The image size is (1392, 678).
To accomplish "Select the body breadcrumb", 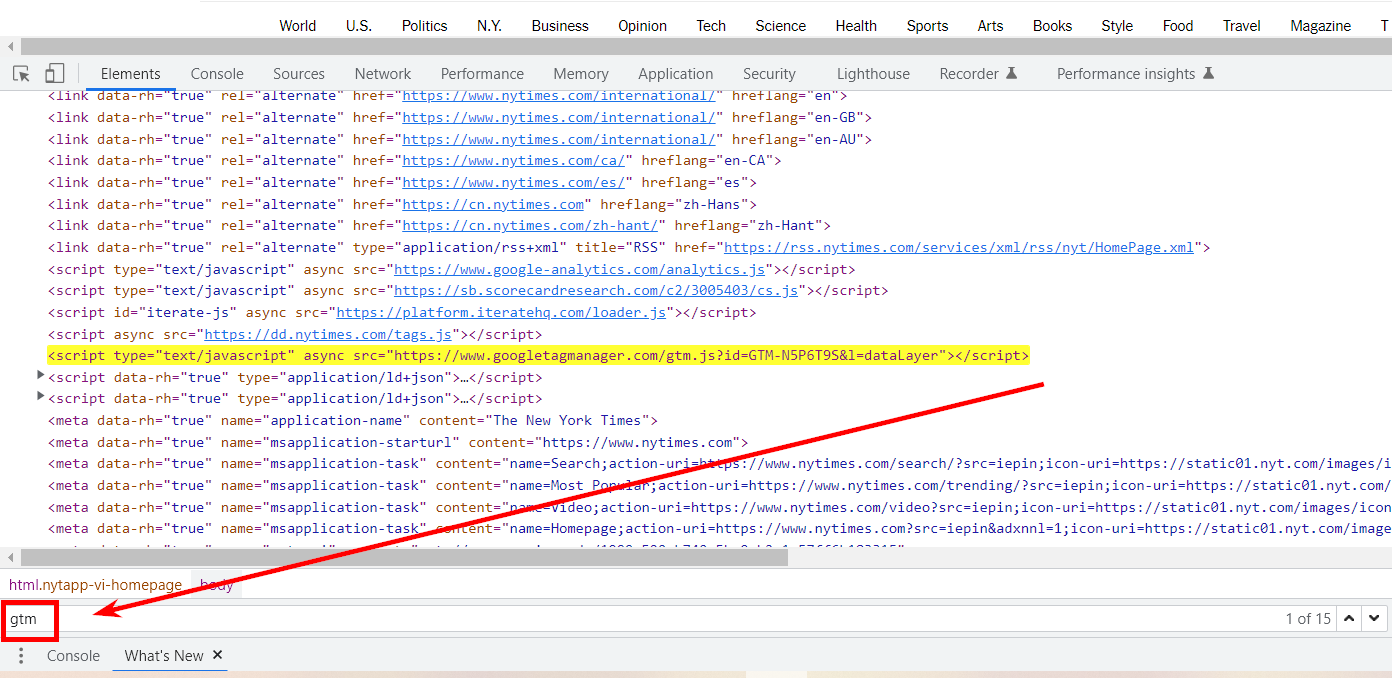I will click(217, 585).
